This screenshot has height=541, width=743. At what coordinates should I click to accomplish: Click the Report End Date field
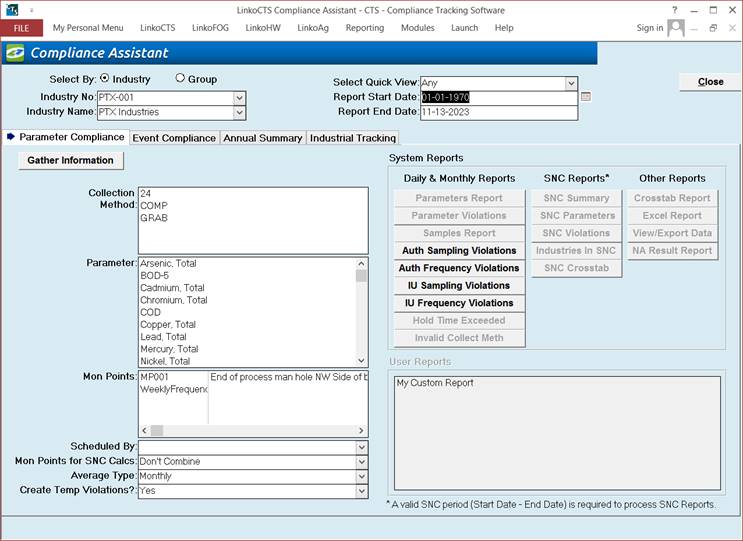pos(498,112)
